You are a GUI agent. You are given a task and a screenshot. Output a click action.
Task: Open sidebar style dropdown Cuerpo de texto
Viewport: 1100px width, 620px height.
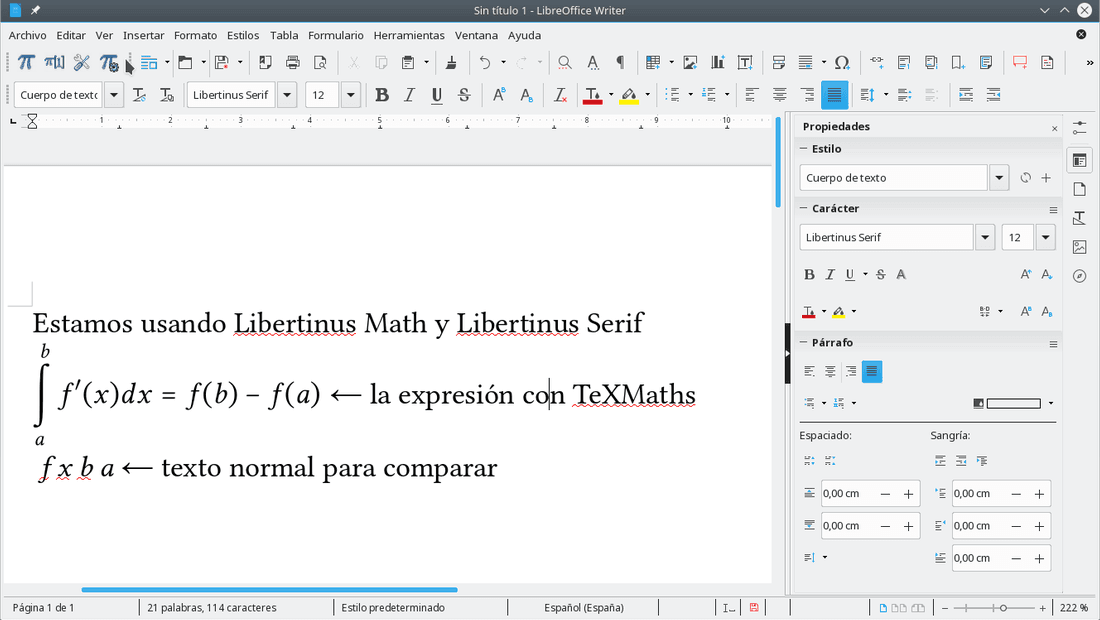[x=999, y=177]
